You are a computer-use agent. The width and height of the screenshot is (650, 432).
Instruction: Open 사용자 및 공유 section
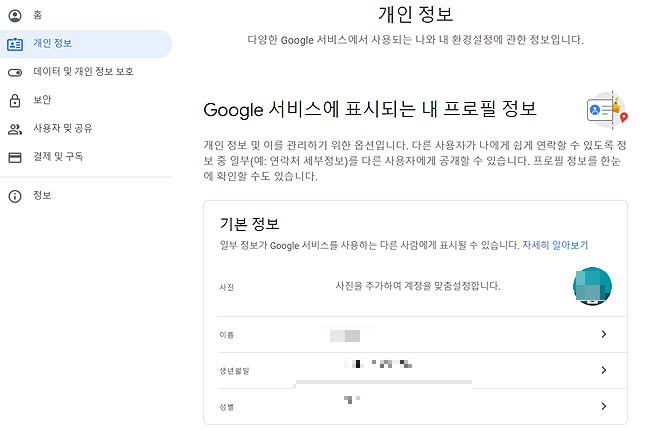86,128
